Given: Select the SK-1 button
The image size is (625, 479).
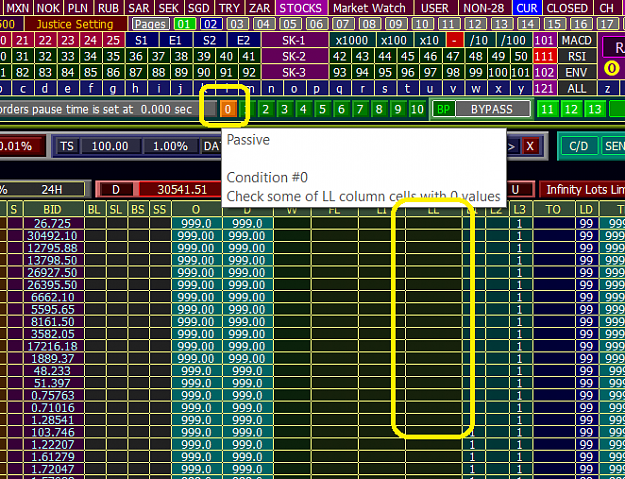Looking at the screenshot, I should click(294, 40).
